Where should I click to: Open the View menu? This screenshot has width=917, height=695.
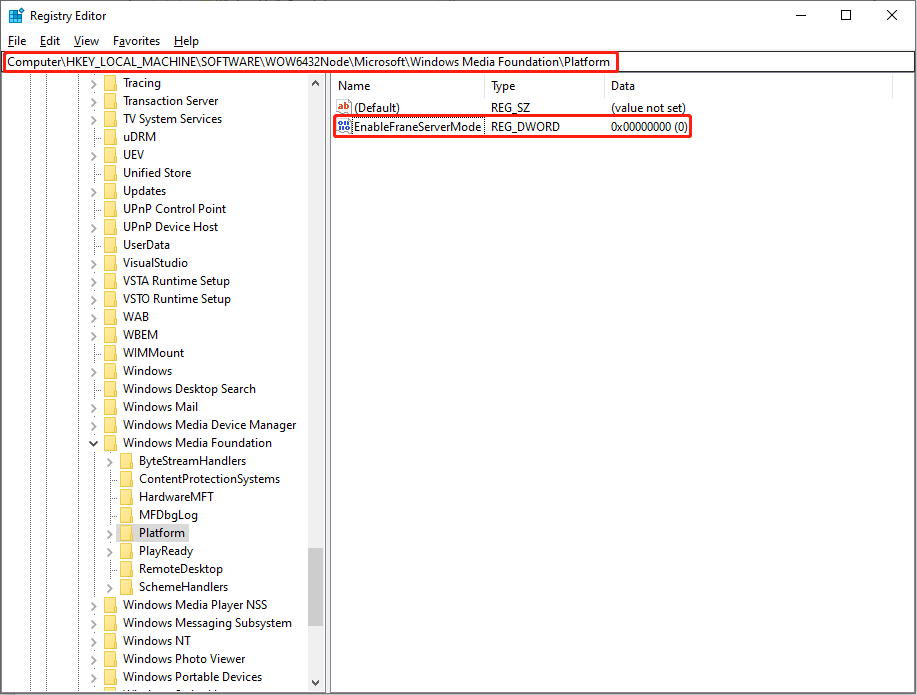(x=86, y=41)
